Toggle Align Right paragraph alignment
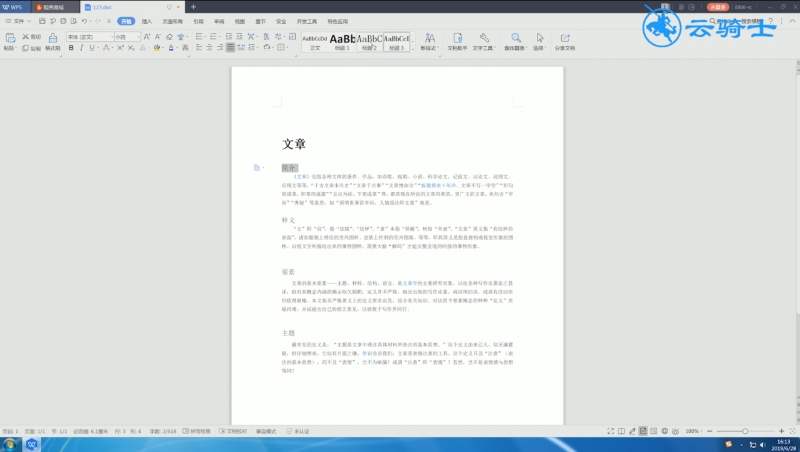 tap(220, 47)
